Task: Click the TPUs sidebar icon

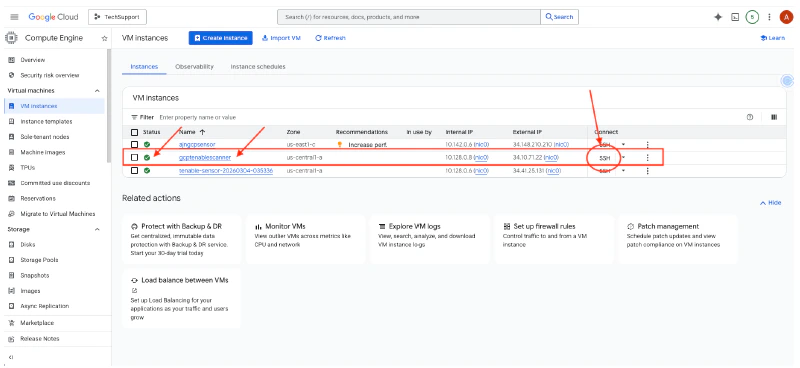Action: [11, 167]
